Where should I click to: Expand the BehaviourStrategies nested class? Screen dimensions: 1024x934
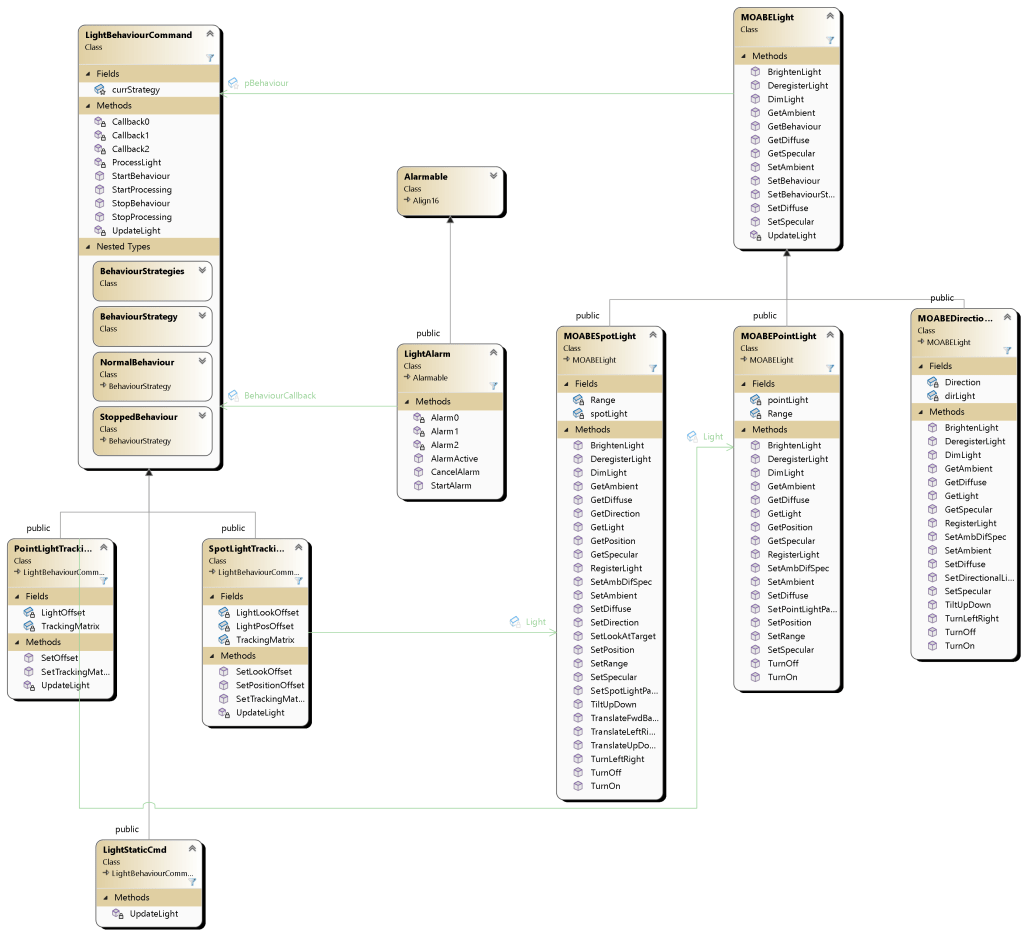[203, 271]
